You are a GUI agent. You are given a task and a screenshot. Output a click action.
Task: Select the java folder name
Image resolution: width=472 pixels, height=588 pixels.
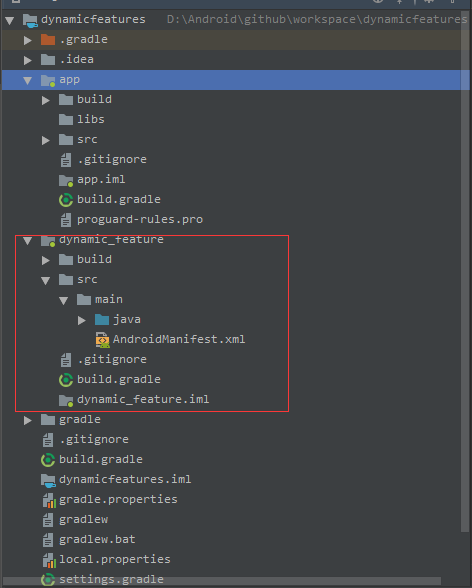tap(127, 320)
